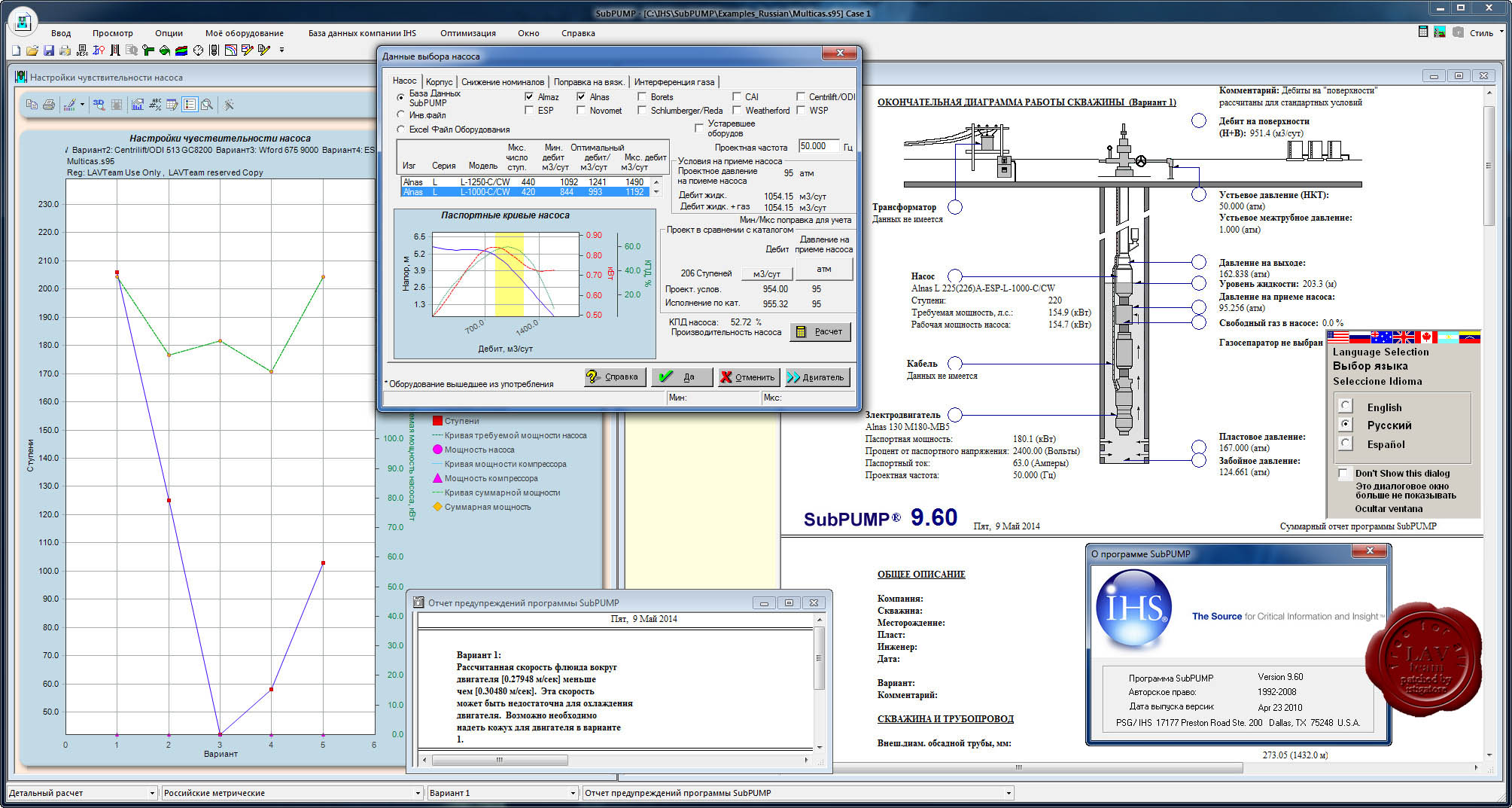Viewport: 1512px width, 808px height.
Task: Open the Стиль dropdown arrow
Action: coord(1501,32)
